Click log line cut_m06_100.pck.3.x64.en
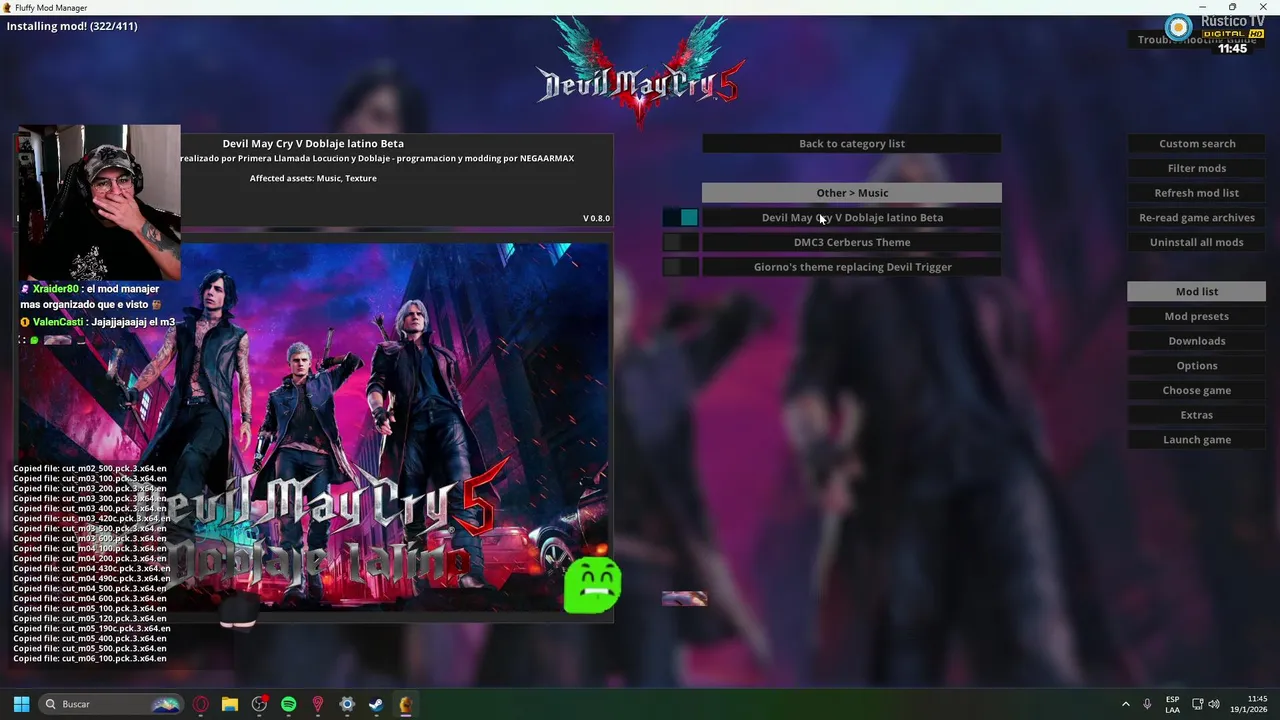Viewport: 1280px width, 720px height. [90, 658]
